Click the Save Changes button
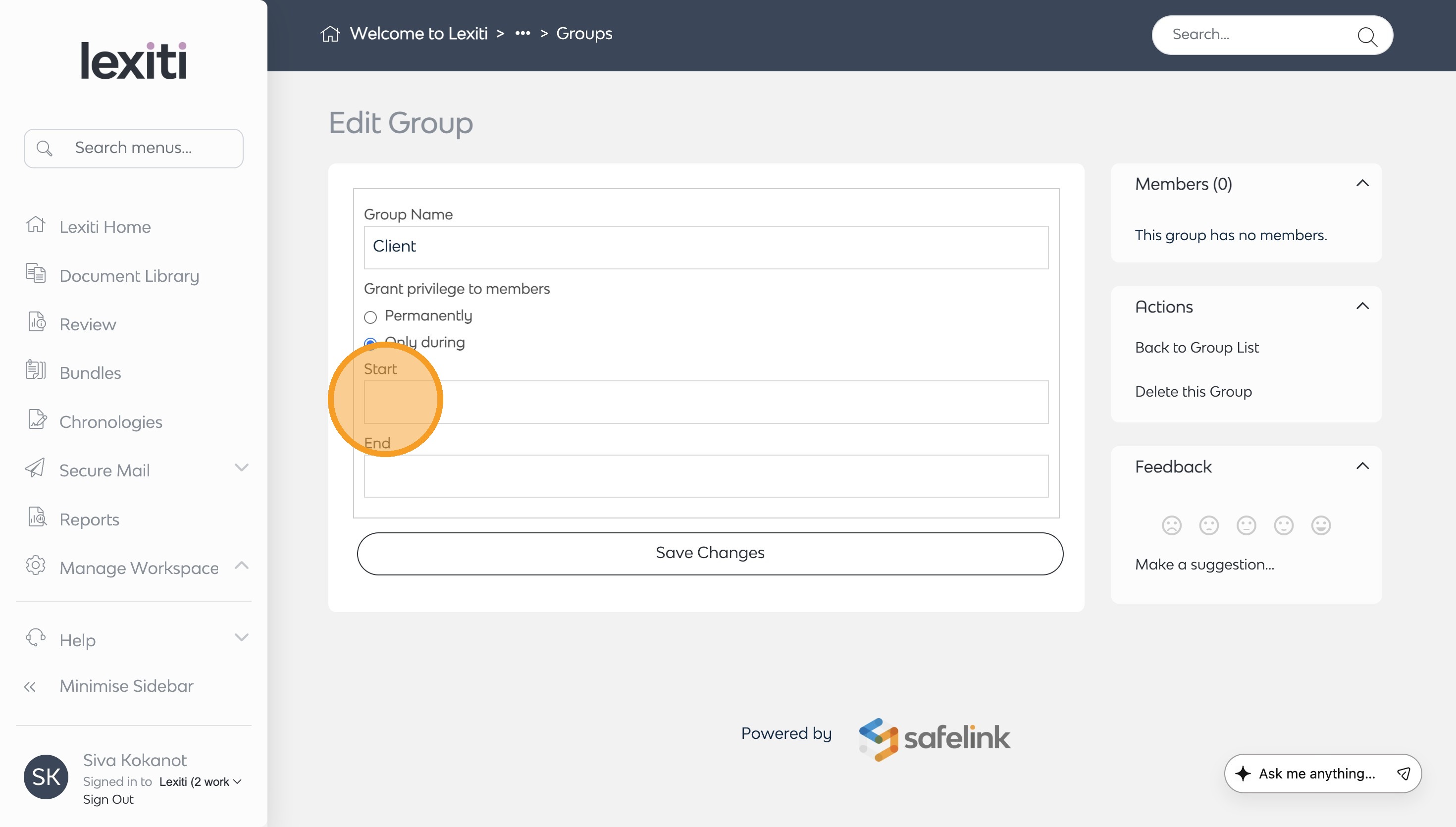 710,553
